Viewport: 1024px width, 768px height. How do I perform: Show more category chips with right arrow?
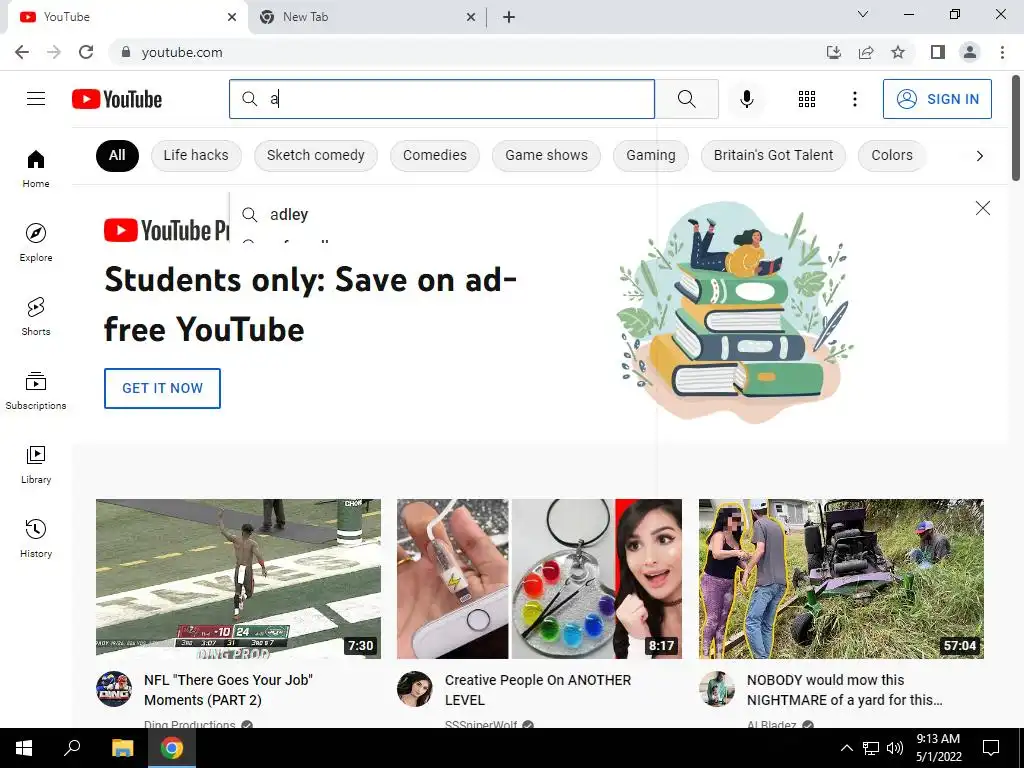click(x=979, y=155)
